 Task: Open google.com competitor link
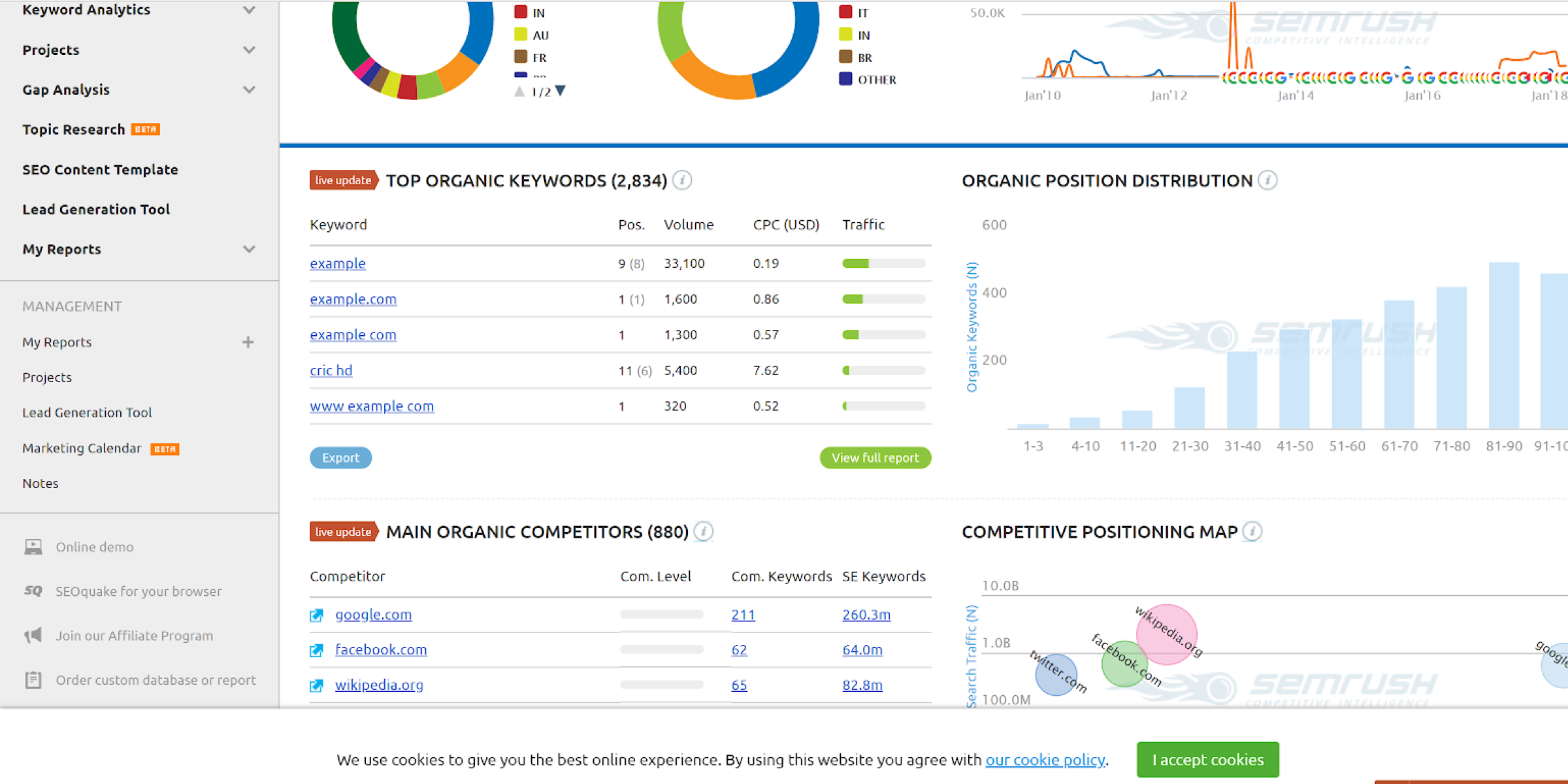373,615
